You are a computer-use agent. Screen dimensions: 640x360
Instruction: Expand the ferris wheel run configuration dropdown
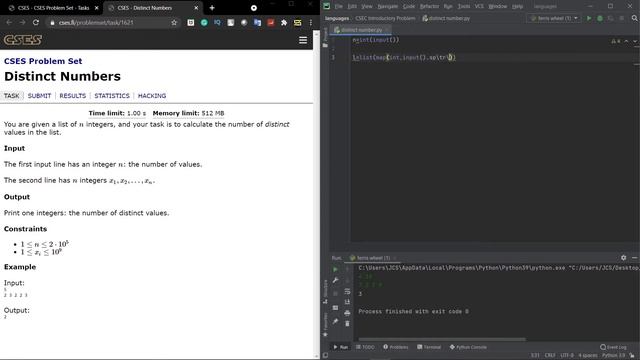point(553,18)
